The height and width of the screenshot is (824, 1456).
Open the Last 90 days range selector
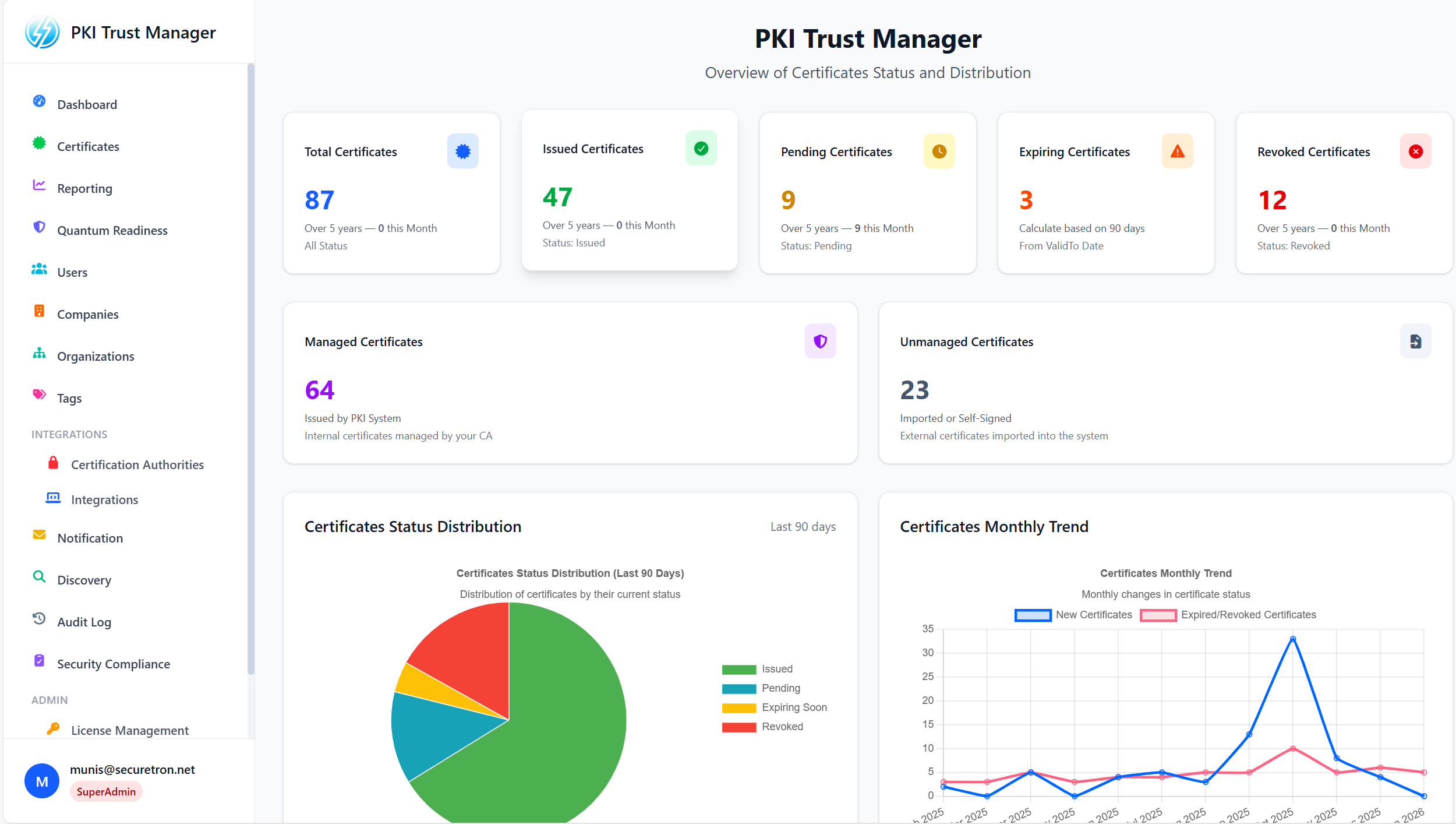pos(803,526)
